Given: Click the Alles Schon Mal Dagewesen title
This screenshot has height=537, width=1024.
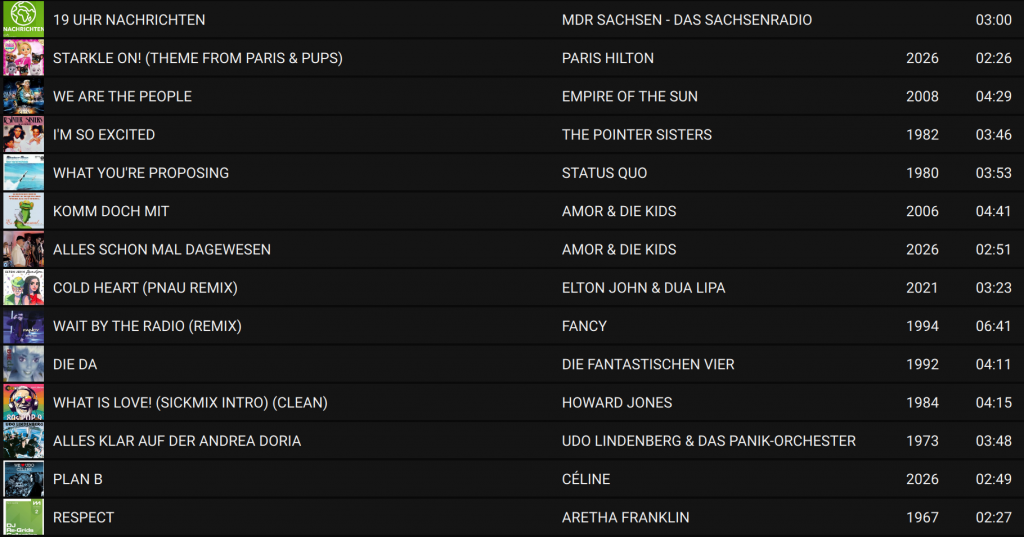Looking at the screenshot, I should click(162, 249).
